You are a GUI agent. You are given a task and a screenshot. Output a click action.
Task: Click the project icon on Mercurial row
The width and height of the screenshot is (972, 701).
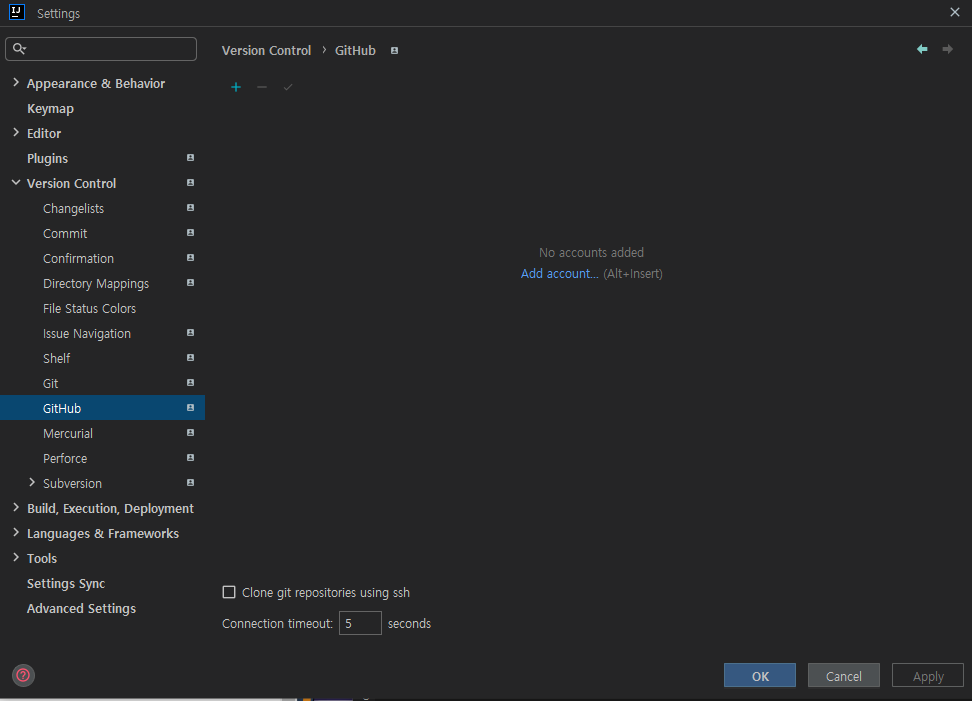point(190,433)
